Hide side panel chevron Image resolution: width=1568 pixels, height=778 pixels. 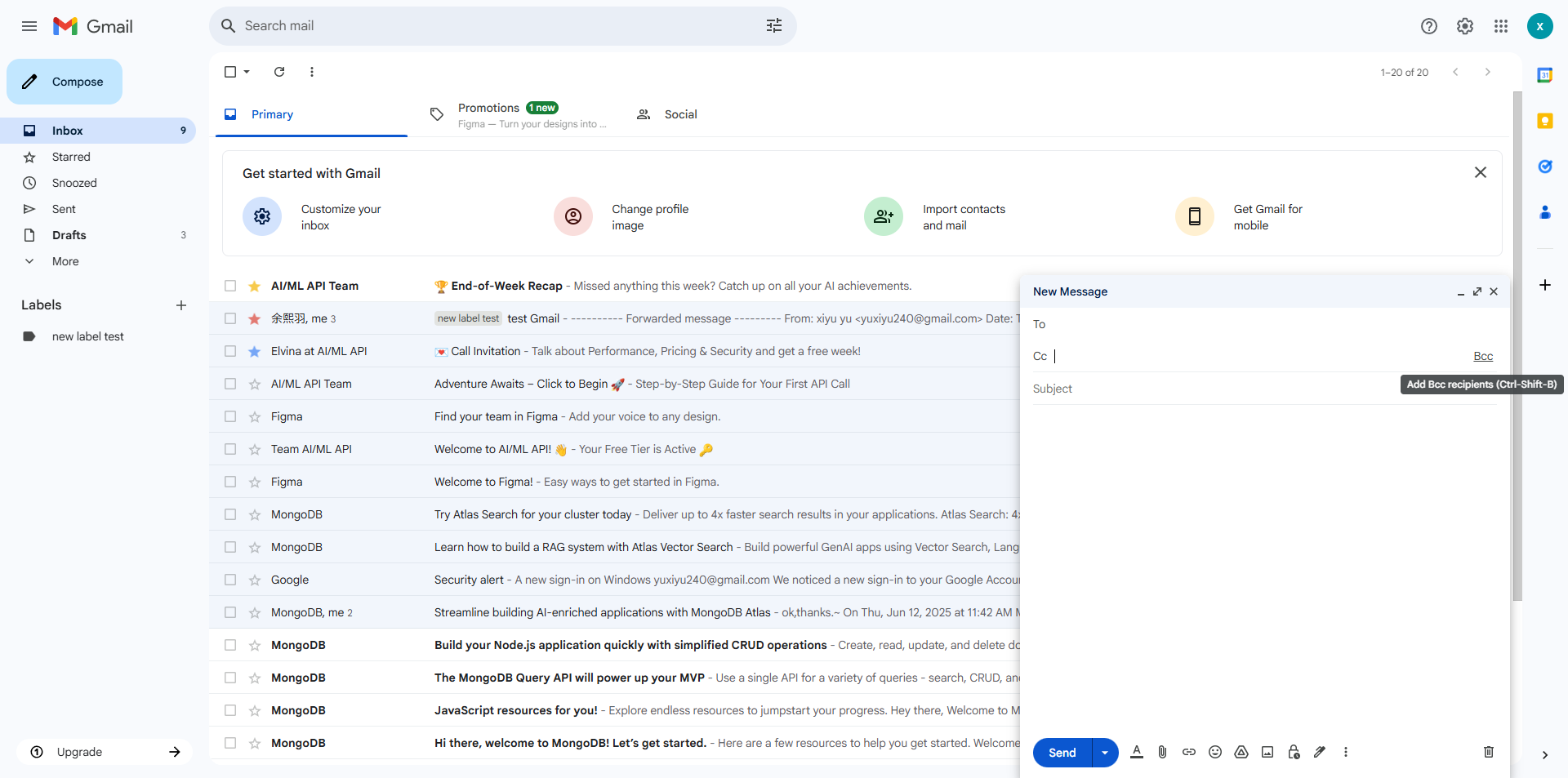[1545, 755]
